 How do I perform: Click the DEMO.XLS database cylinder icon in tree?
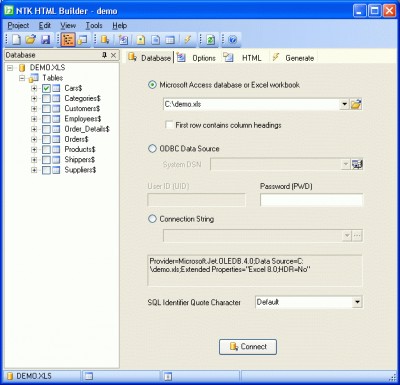coord(22,68)
